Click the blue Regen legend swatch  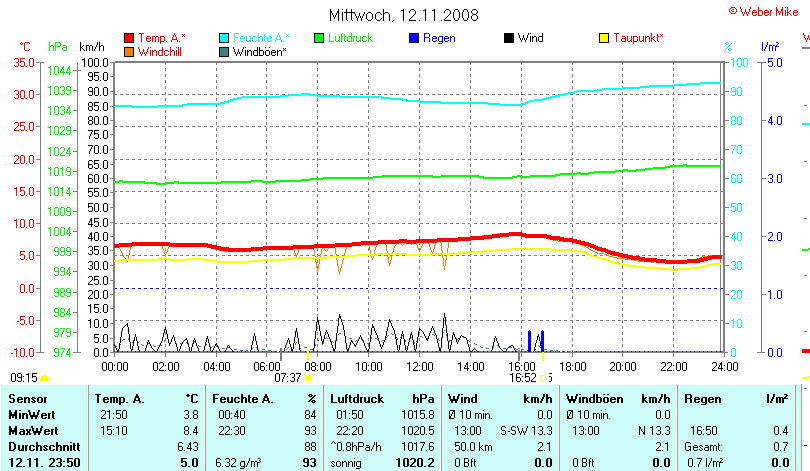point(414,38)
